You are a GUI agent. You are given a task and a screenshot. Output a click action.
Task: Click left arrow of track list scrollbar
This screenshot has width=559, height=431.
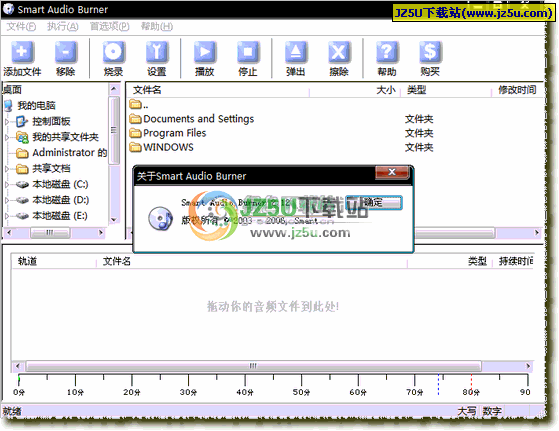click(x=17, y=366)
